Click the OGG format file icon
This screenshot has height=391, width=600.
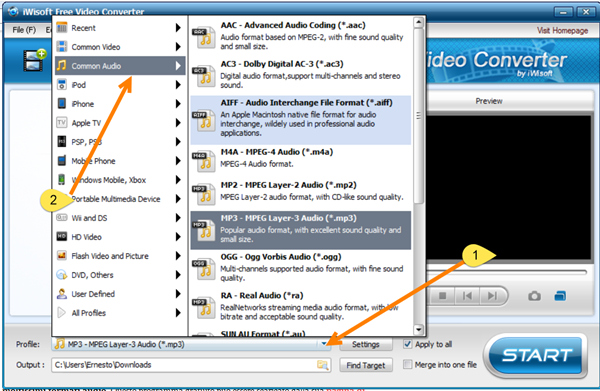coord(204,269)
